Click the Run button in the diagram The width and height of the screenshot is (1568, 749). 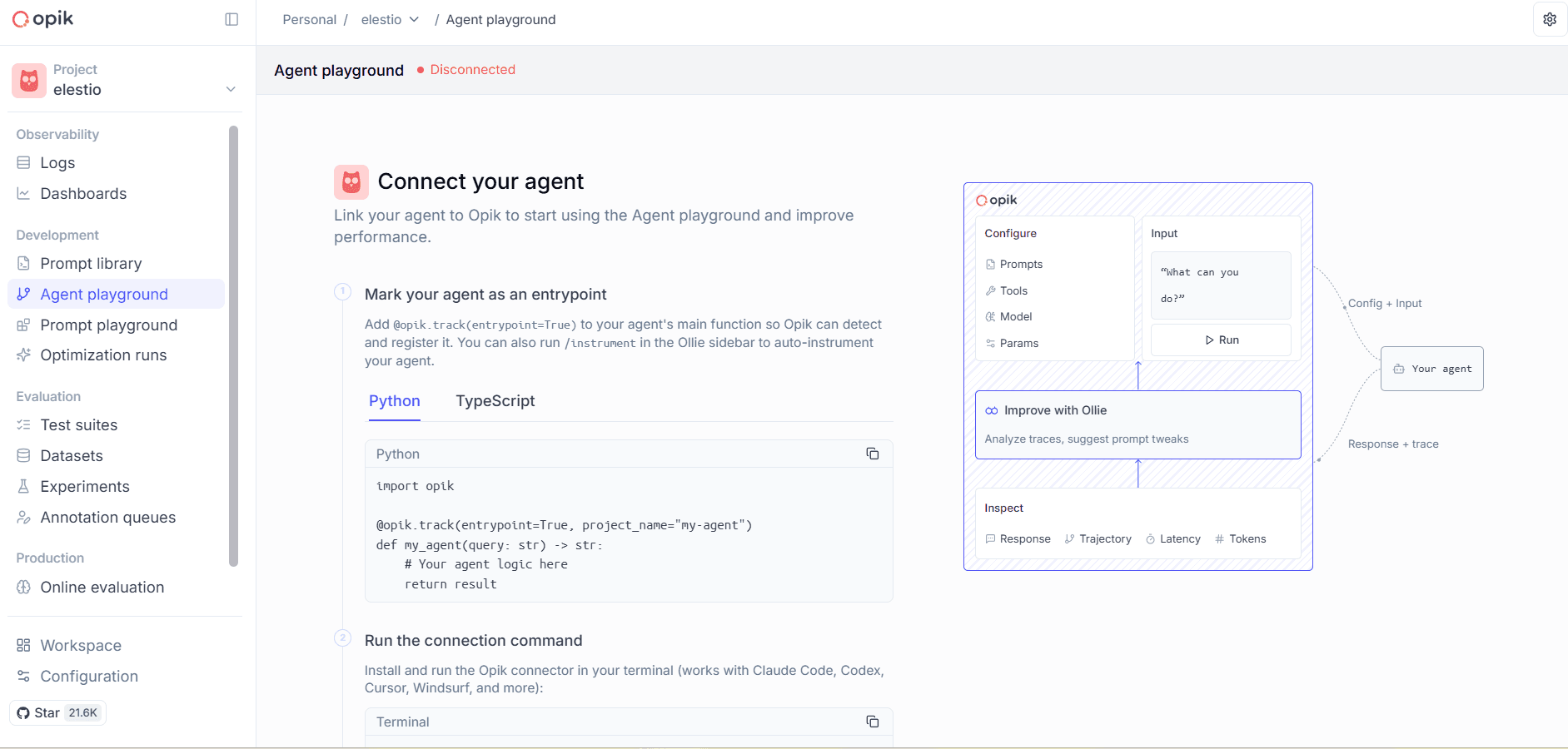click(1221, 340)
